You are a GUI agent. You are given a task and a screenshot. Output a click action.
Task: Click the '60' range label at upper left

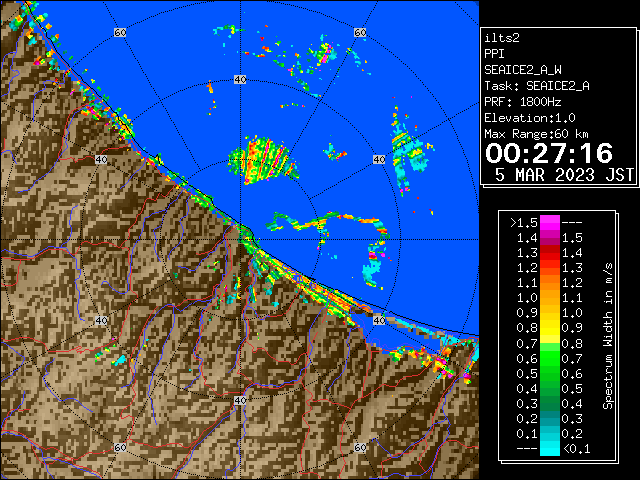tap(120, 32)
